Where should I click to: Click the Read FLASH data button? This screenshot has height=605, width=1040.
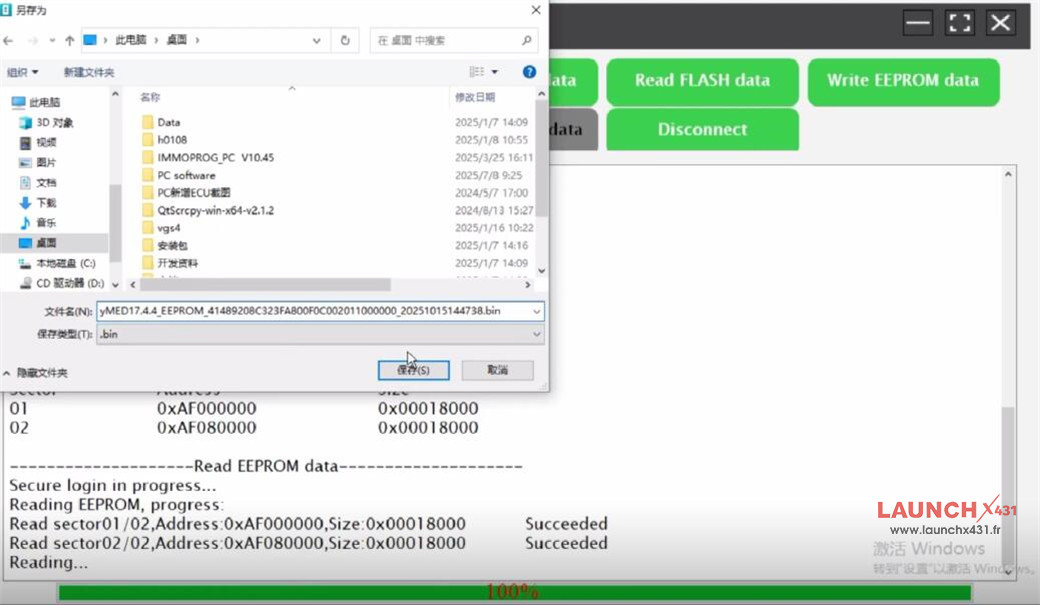point(701,81)
